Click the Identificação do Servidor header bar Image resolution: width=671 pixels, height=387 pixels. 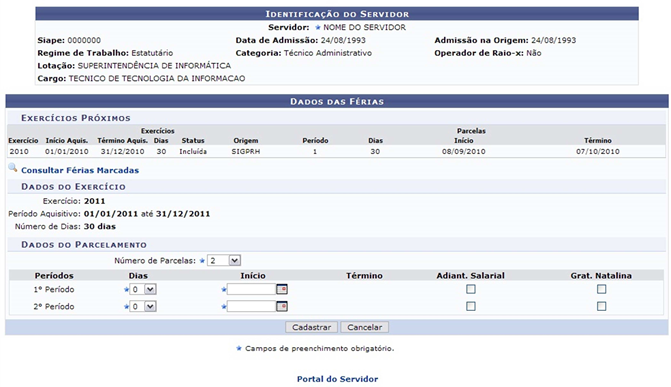click(x=337, y=14)
